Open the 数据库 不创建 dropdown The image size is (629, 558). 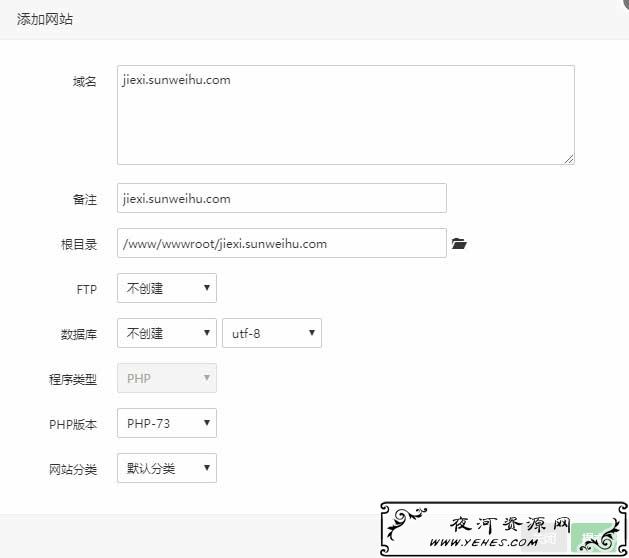point(167,333)
